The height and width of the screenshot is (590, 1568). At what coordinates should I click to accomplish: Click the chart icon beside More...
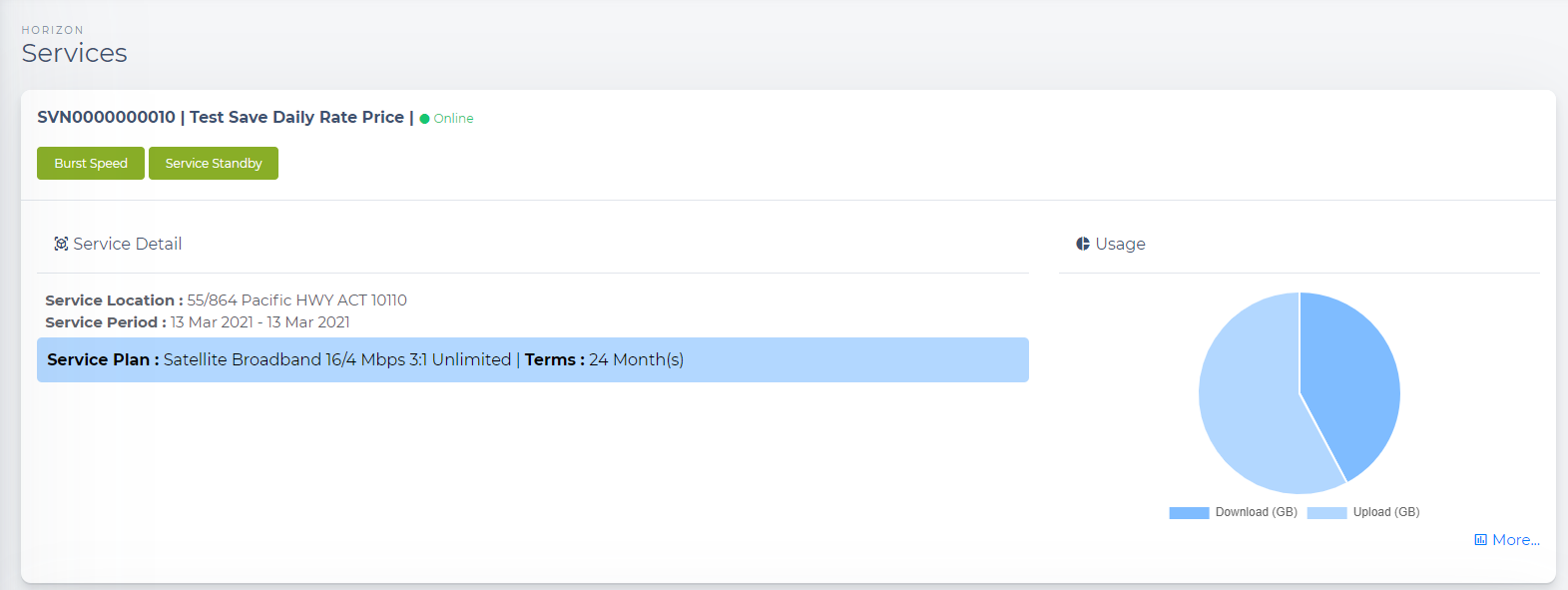pyautogui.click(x=1480, y=540)
